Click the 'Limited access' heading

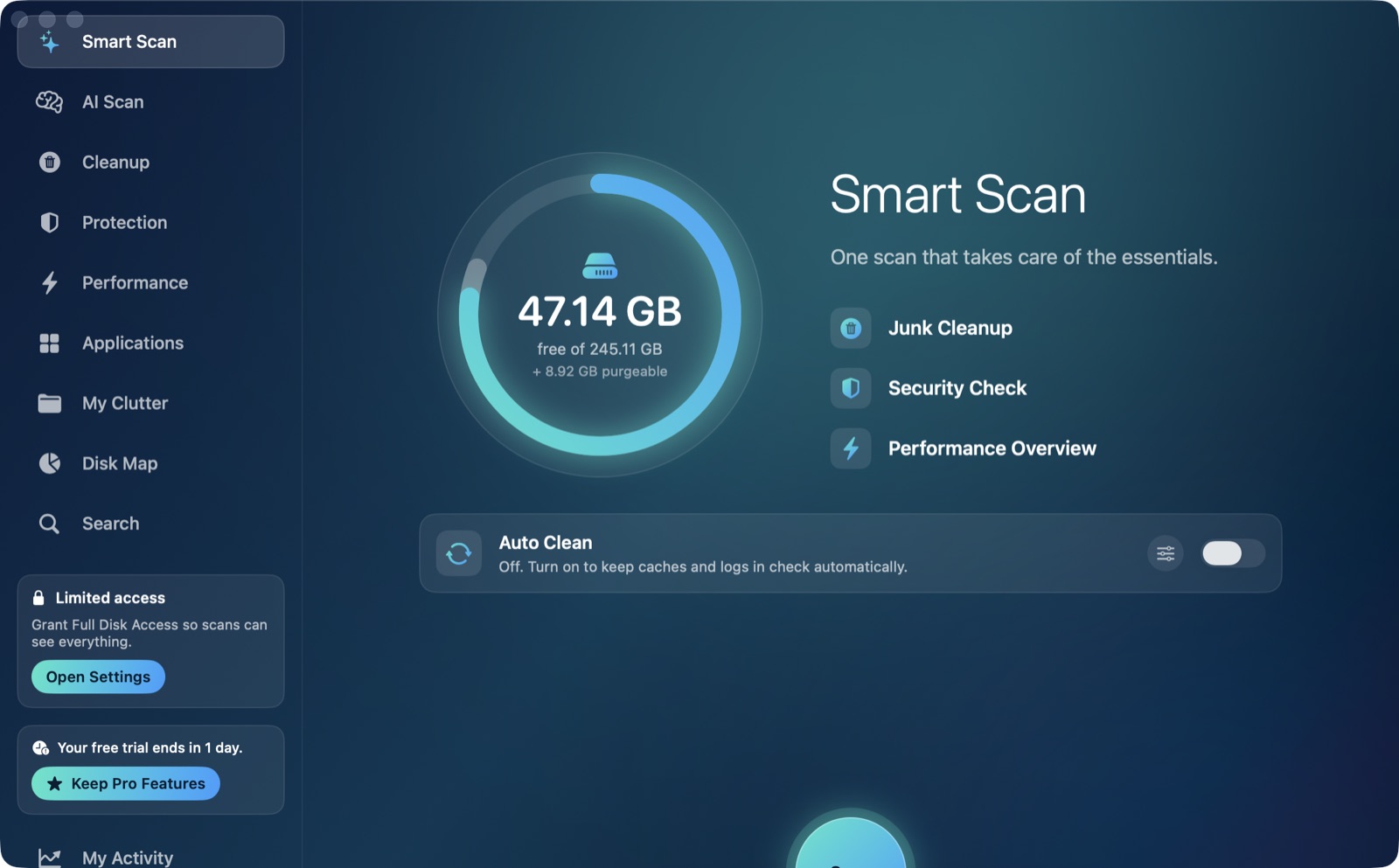click(110, 598)
